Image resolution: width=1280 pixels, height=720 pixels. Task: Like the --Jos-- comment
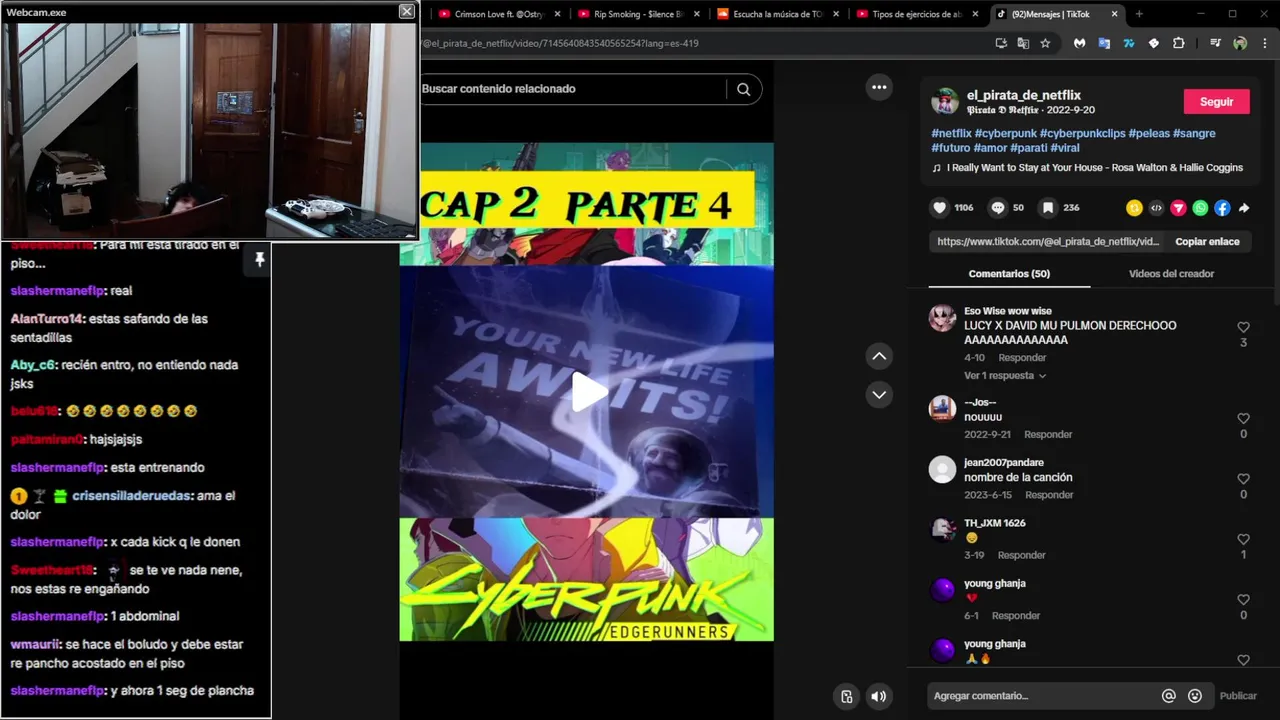1243,418
